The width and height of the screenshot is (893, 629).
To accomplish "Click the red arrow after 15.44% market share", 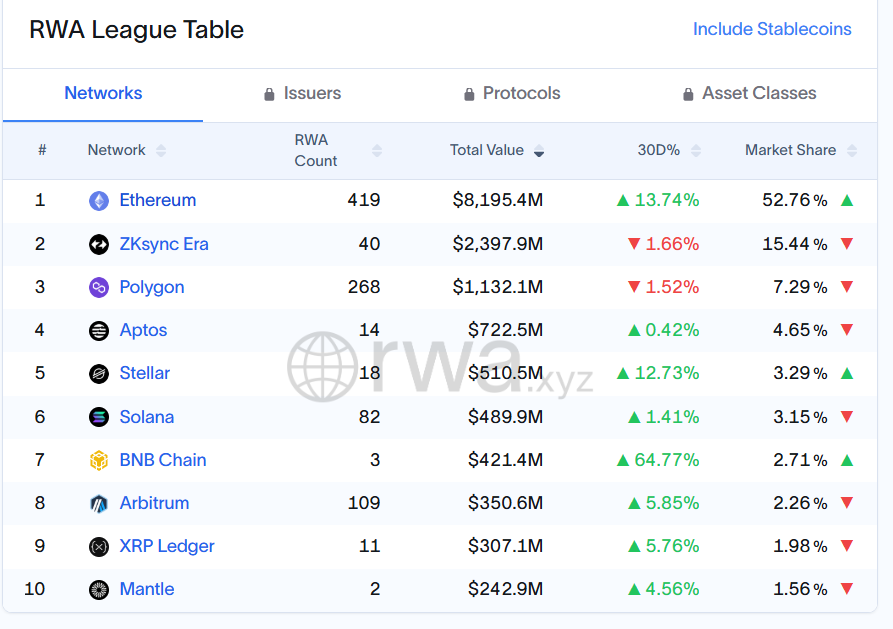I will pos(847,243).
